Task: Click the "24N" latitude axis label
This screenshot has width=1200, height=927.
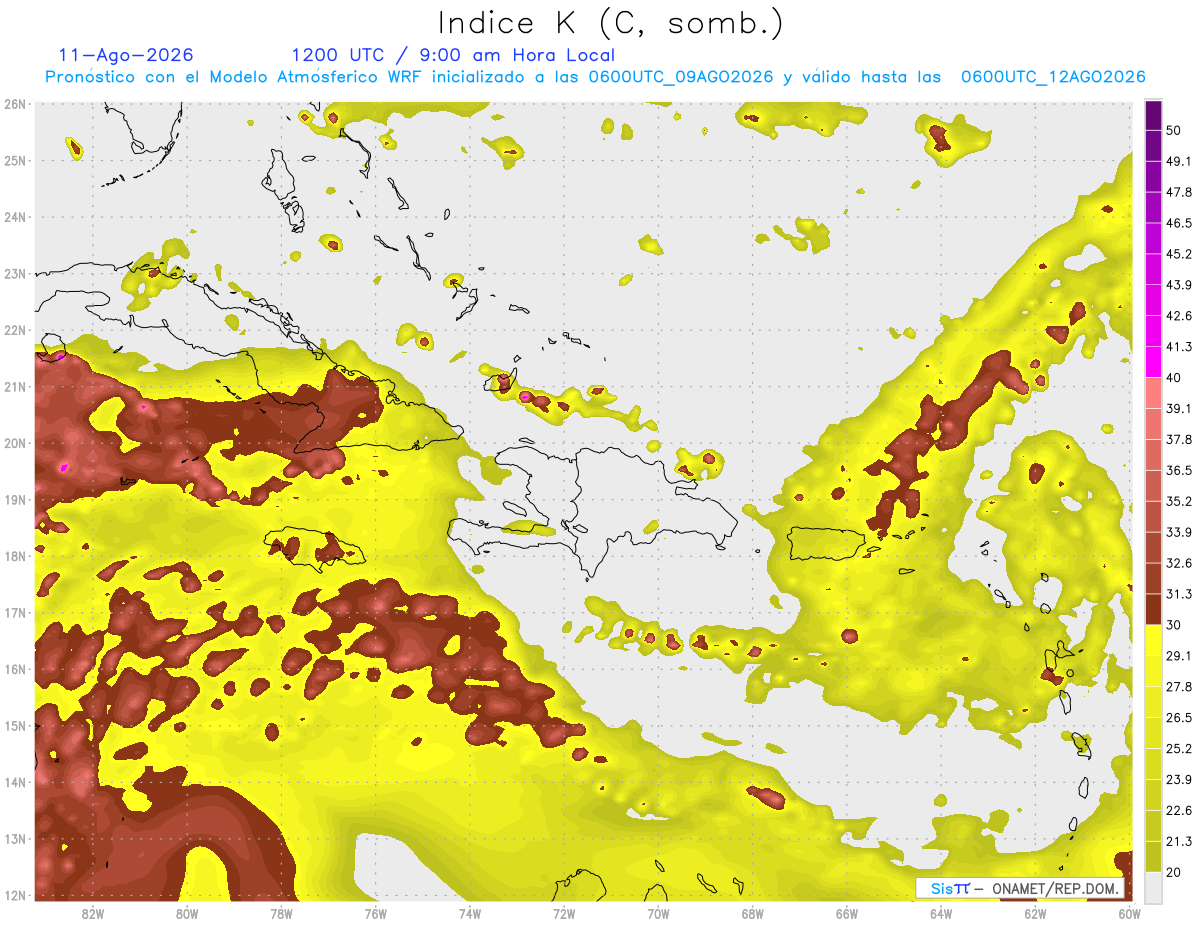Action: (14, 217)
